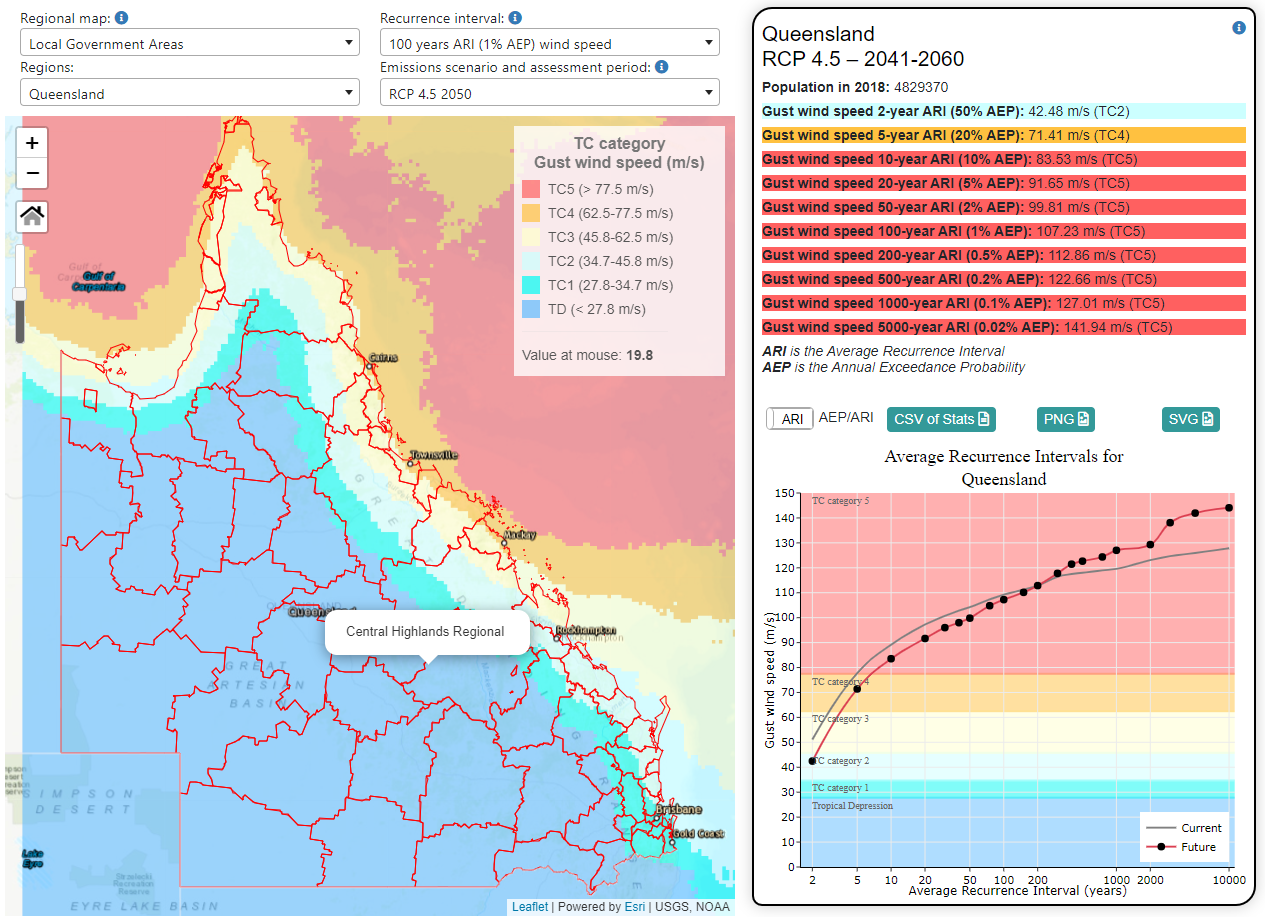The width and height of the screenshot is (1265, 917).
Task: Click info icon beside Recurrence interval
Action: click(514, 18)
